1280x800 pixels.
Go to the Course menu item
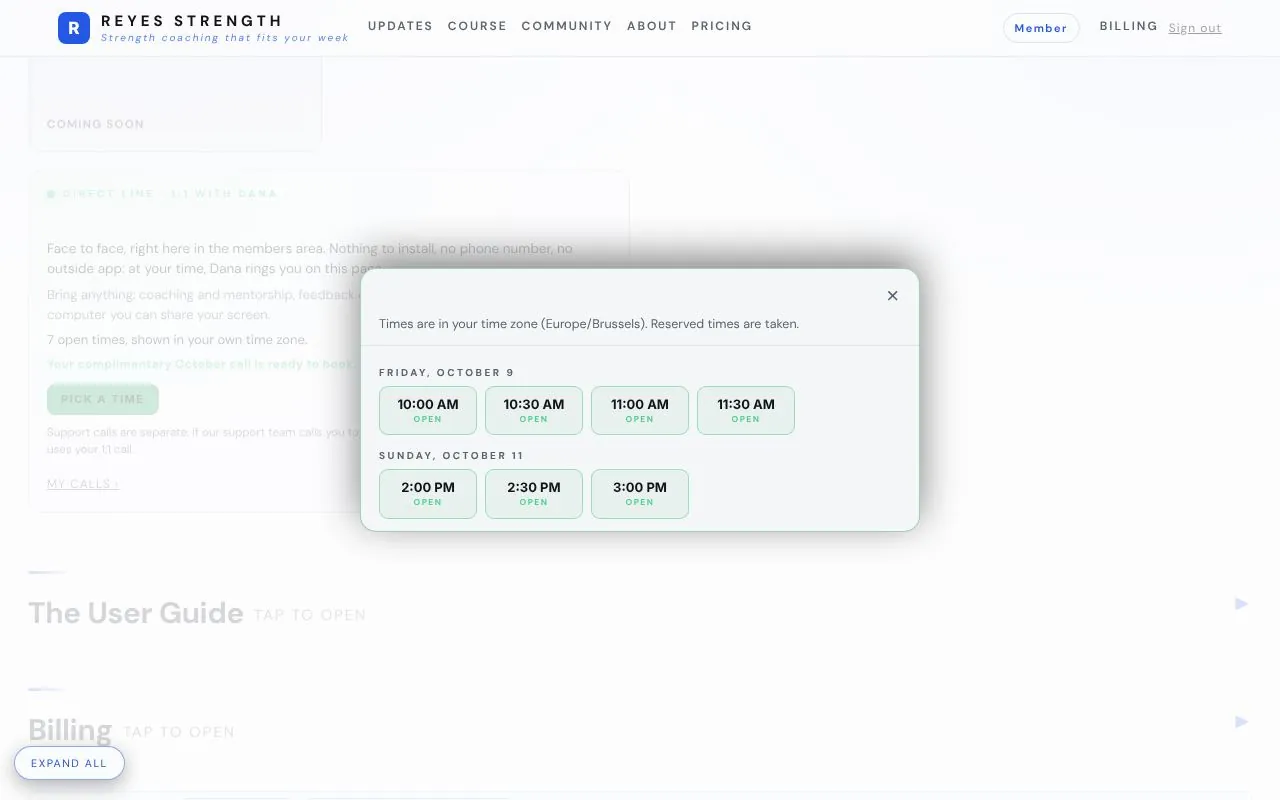pos(477,26)
